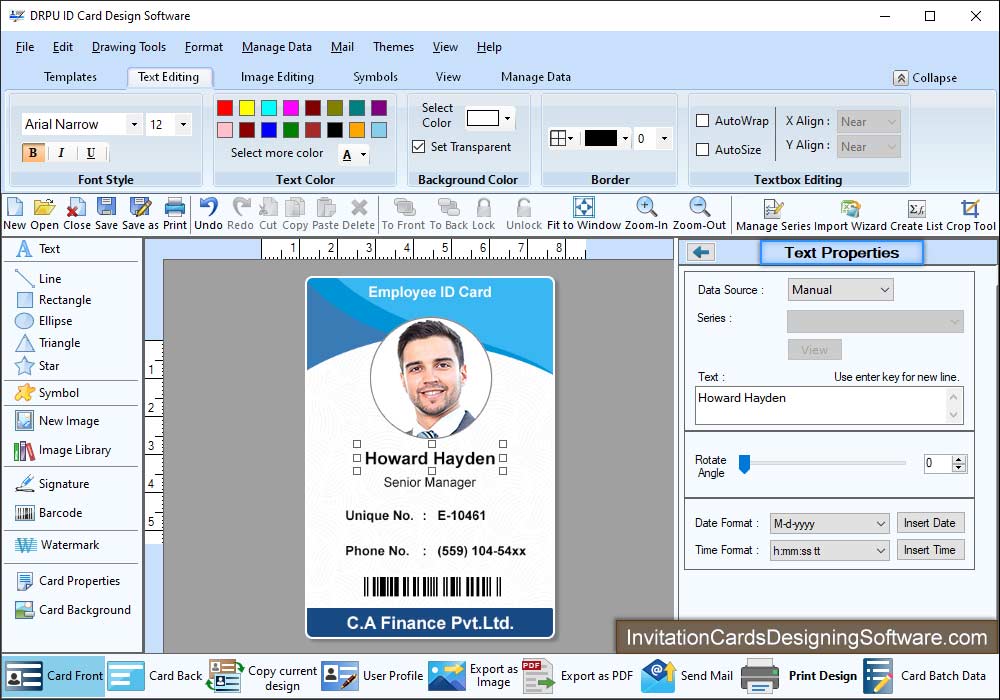
Task: Open Card Background settings
Action: click(73, 610)
